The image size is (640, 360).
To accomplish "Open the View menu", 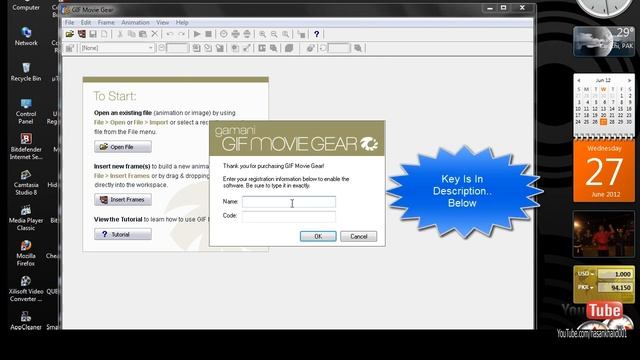I will [162, 22].
